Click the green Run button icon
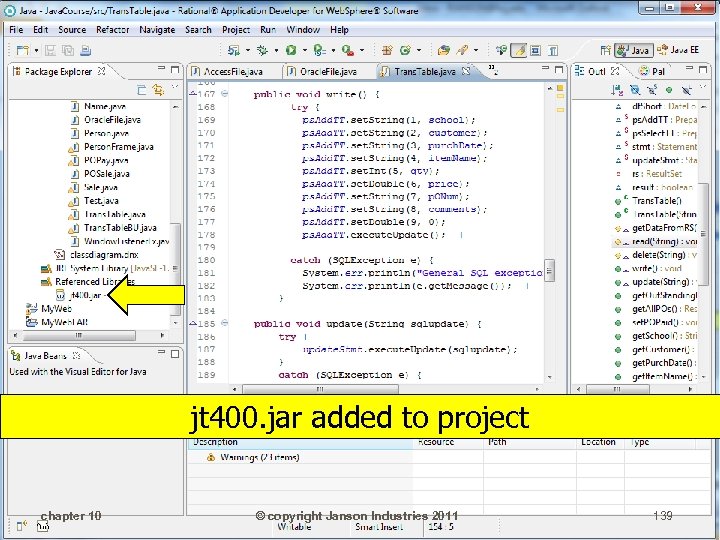720x540 pixels. tap(291, 50)
